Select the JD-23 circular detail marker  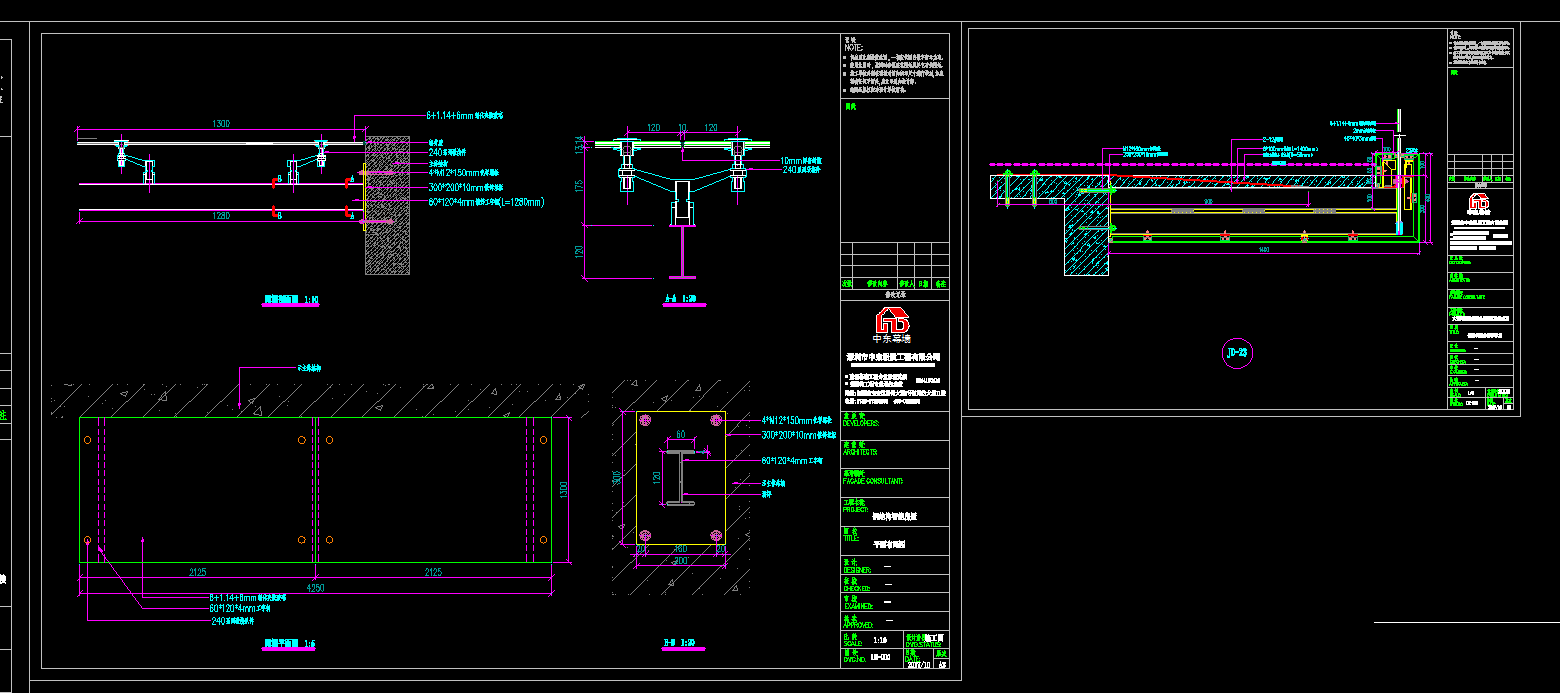1236,353
